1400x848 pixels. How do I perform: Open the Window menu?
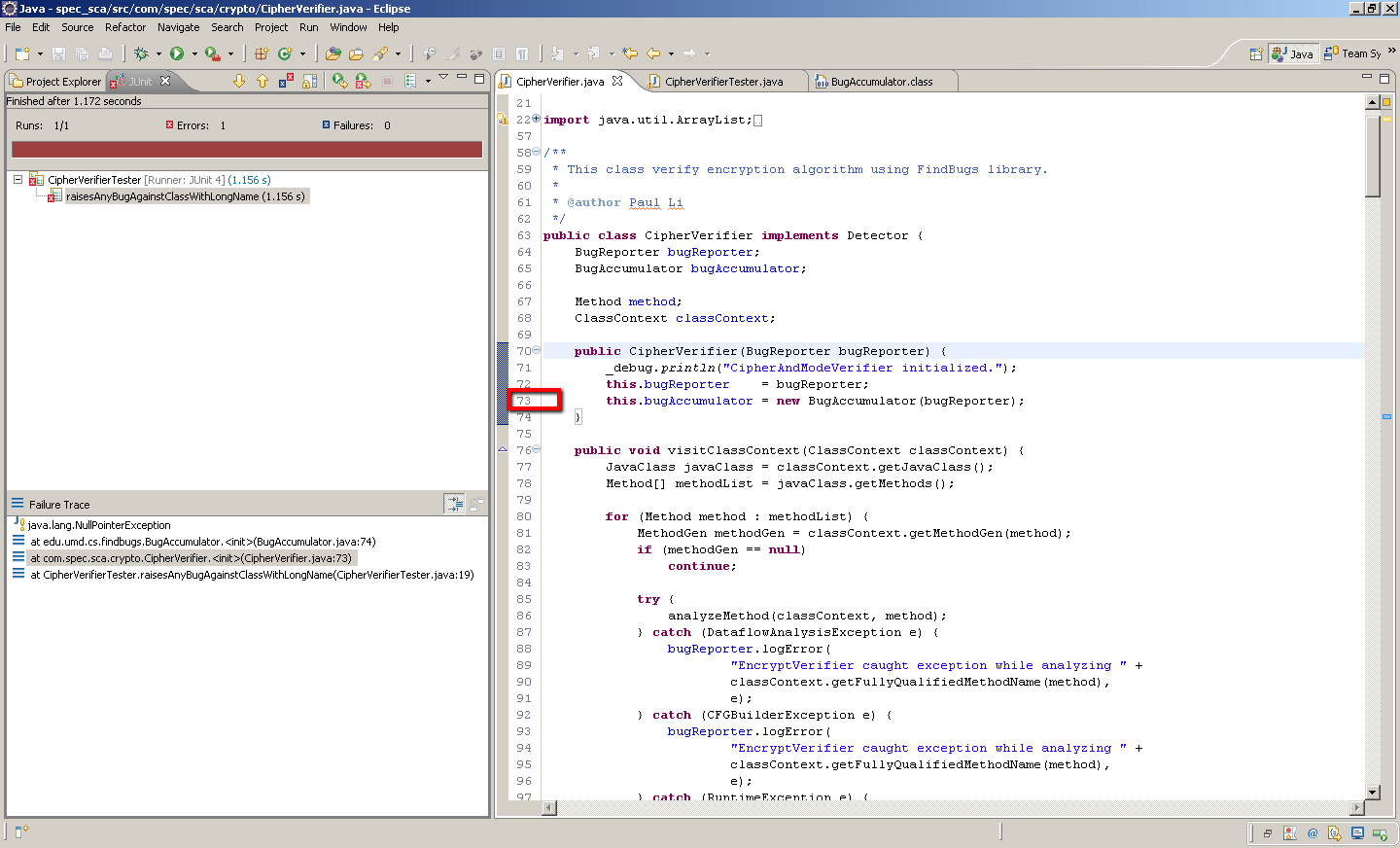348,27
